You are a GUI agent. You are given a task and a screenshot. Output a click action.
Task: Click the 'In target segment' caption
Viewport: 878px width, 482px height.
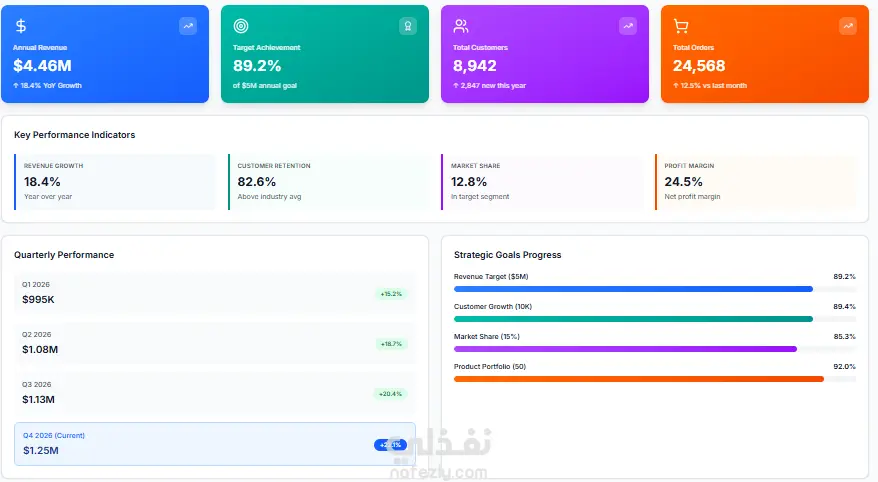tap(480, 196)
